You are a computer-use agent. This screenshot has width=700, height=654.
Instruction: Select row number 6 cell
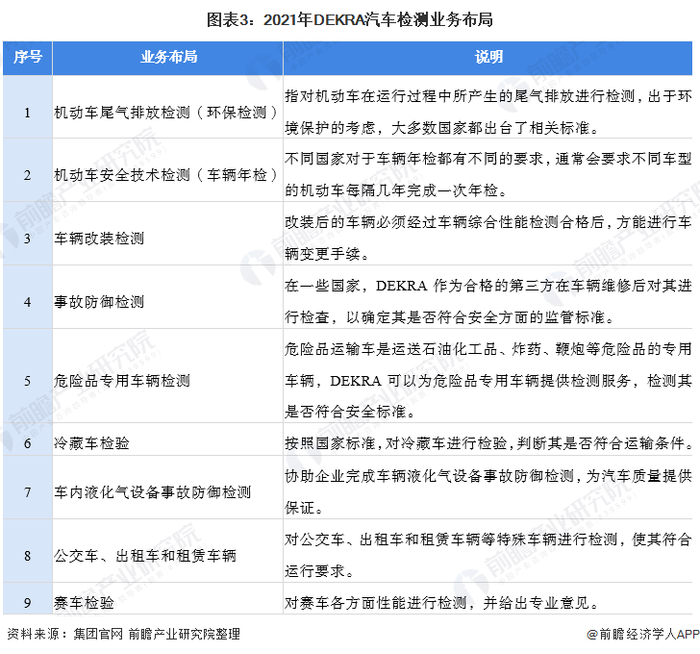28,439
